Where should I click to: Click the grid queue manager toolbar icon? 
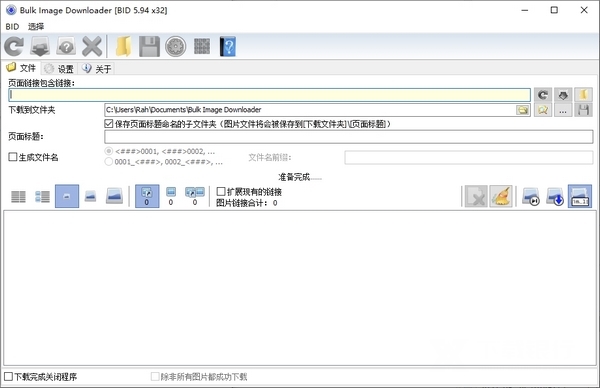click(202, 46)
